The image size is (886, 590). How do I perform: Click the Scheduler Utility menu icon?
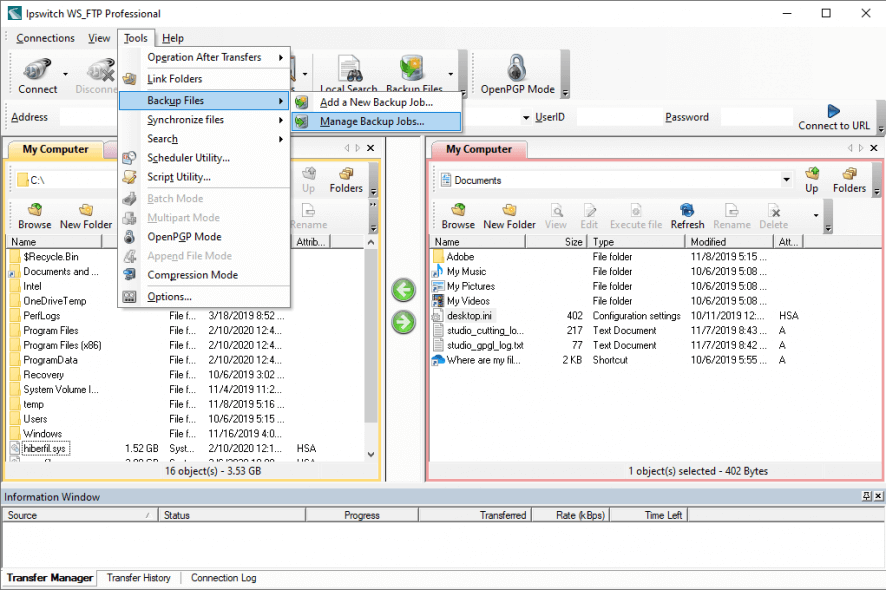(130, 158)
